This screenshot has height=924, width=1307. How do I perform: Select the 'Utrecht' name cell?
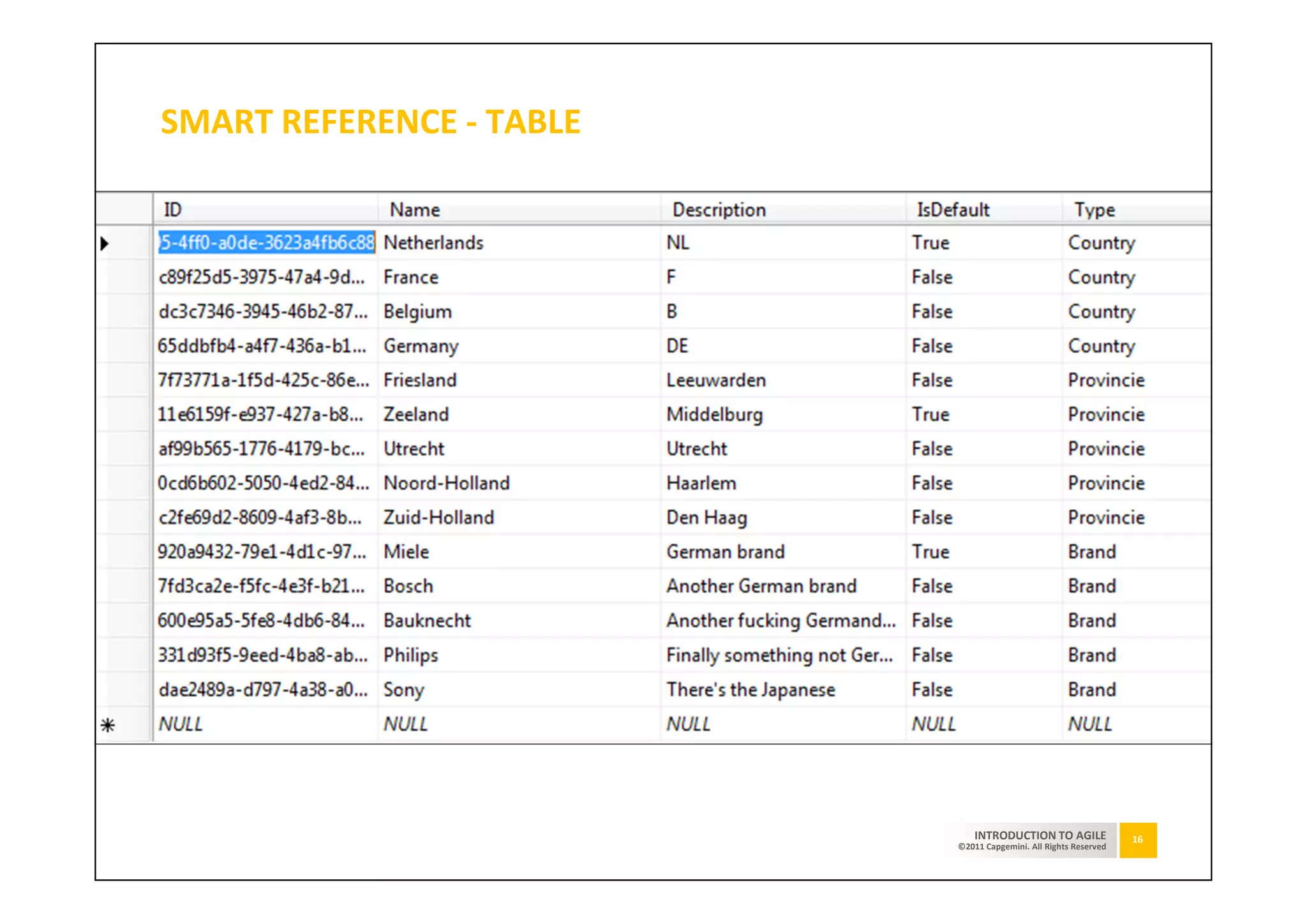tap(519, 449)
